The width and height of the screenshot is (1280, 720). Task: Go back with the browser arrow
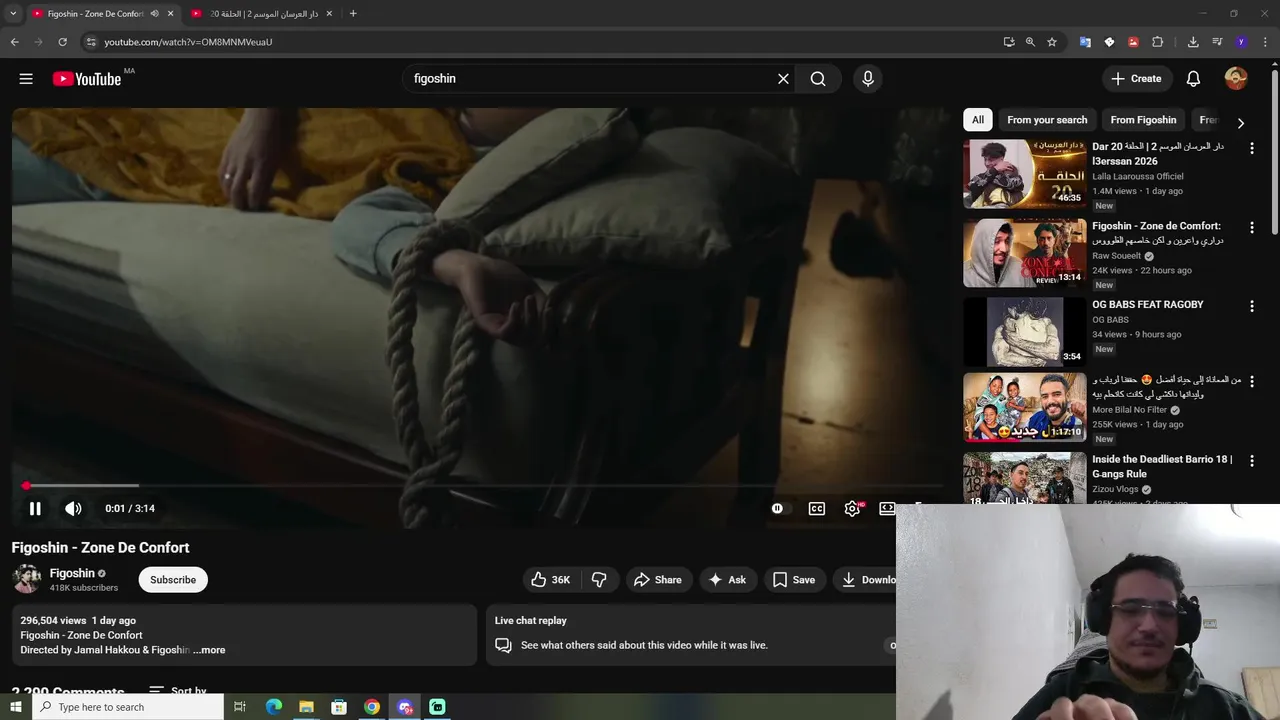14,42
